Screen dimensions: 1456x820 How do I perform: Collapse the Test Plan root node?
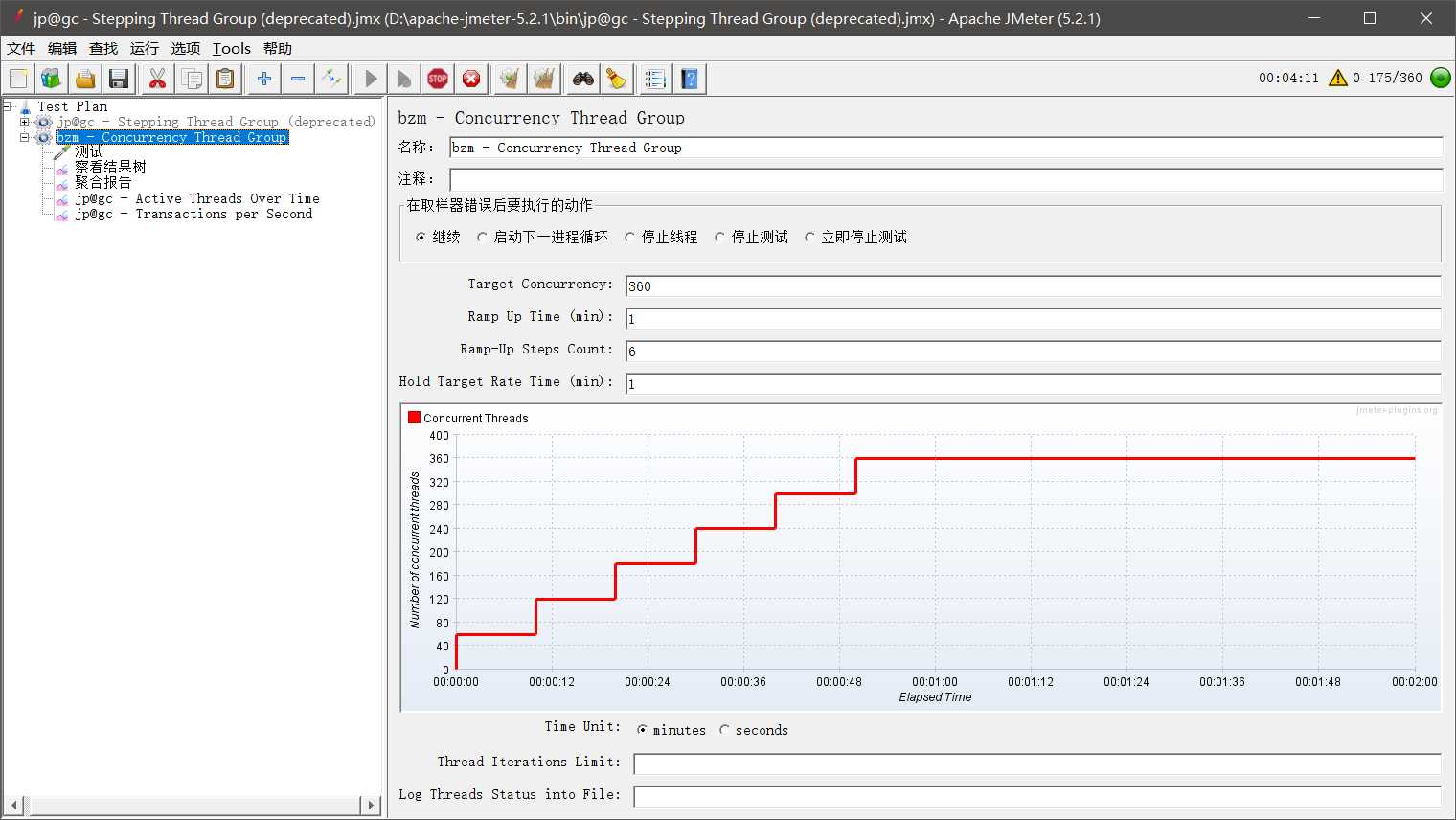tap(8, 106)
